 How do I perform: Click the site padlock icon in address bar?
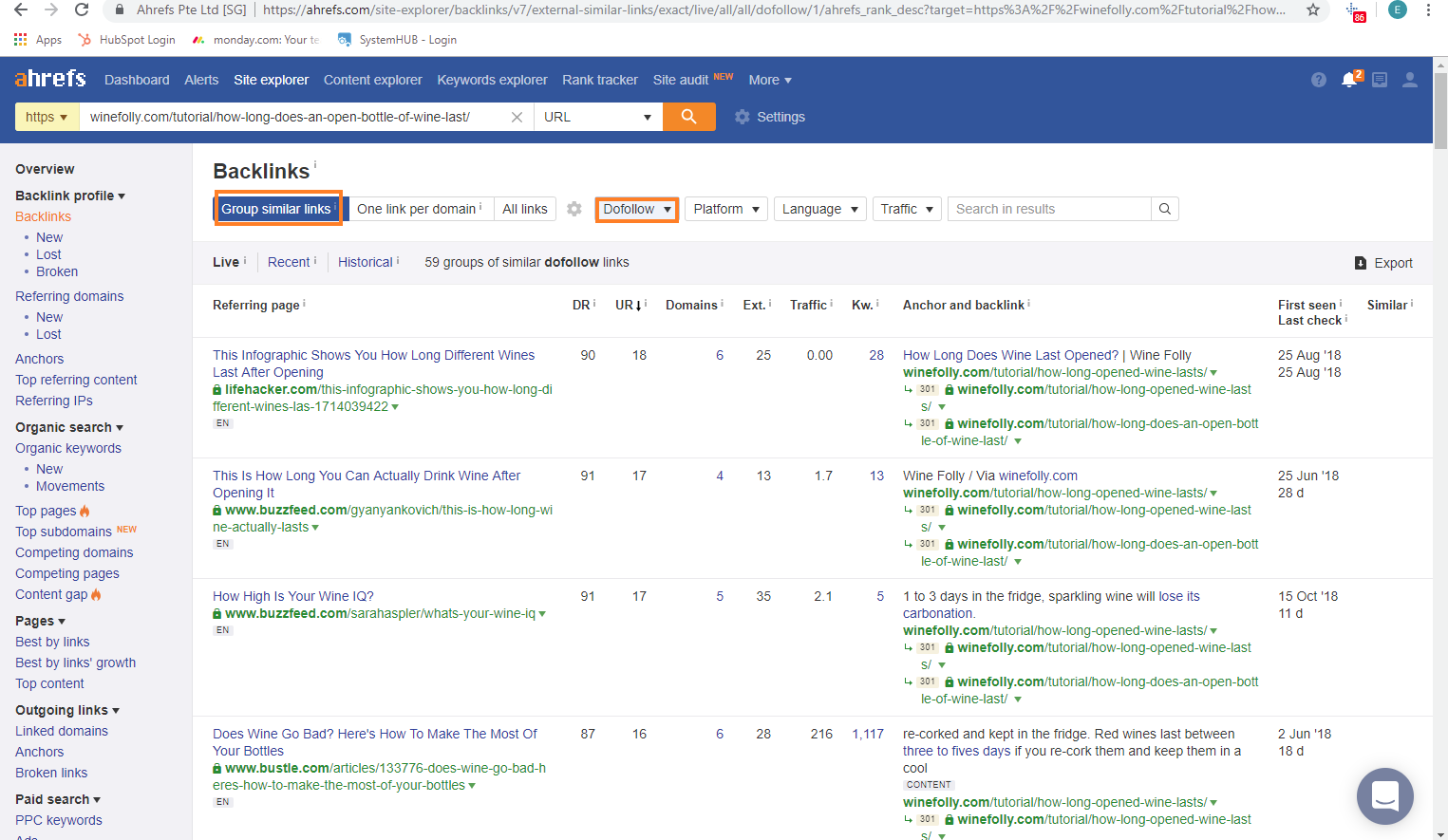(119, 9)
